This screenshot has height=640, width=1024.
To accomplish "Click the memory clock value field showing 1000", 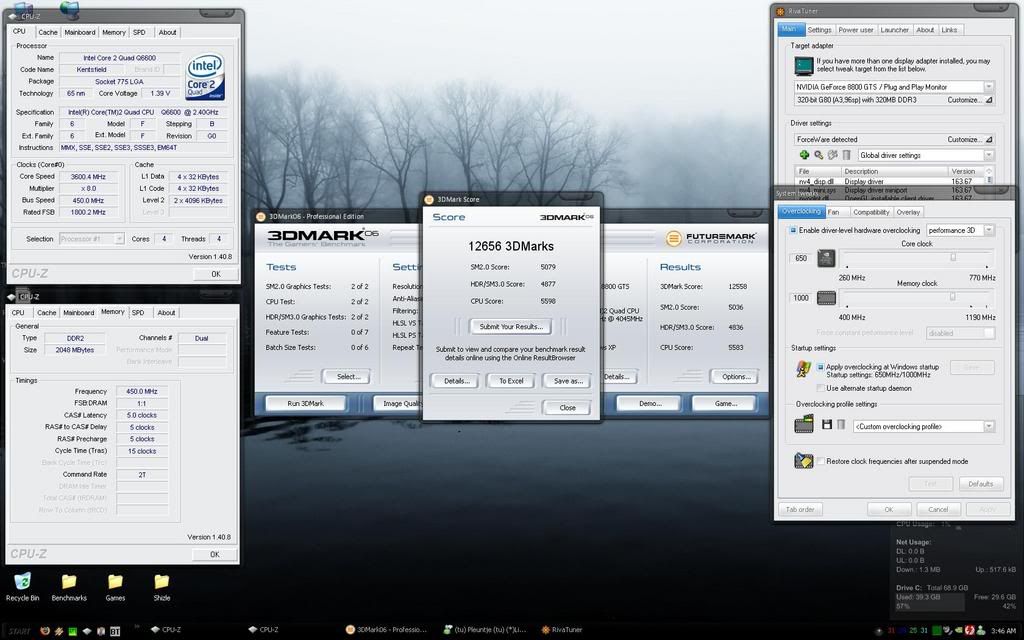I will 802,298.
